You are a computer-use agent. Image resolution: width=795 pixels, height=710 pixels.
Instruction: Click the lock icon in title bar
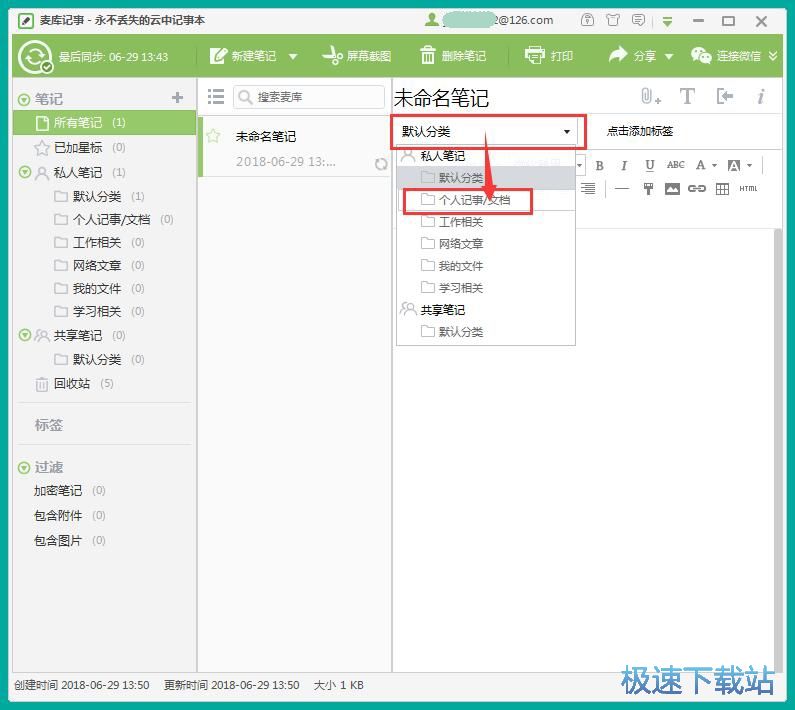pyautogui.click(x=587, y=20)
